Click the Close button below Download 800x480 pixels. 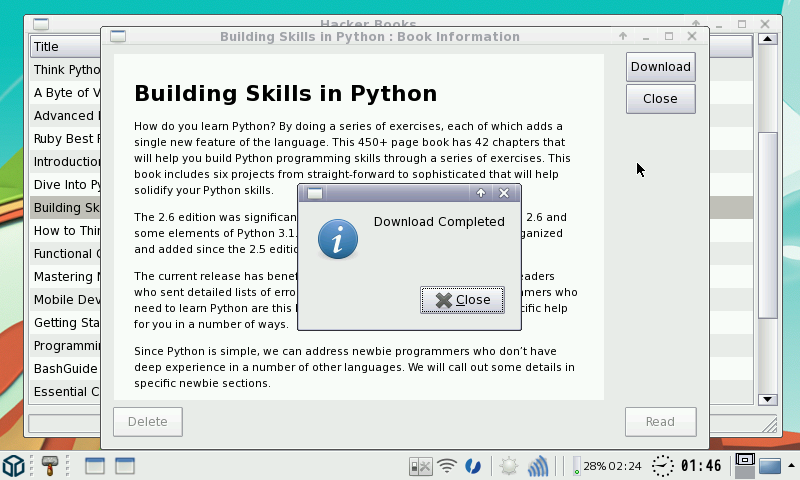coord(661,98)
